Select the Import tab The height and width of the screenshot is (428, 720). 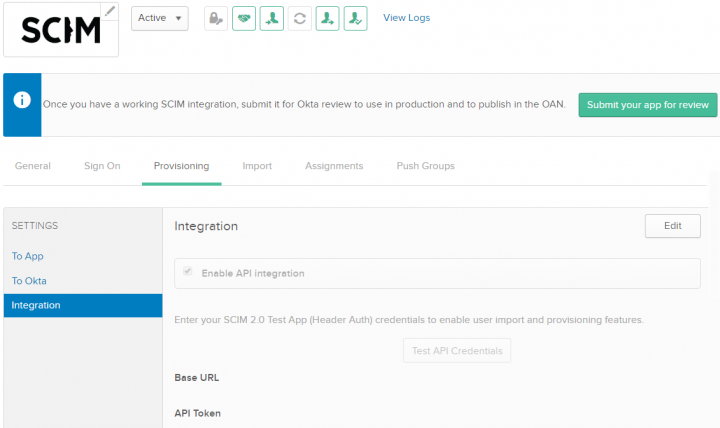tap(257, 166)
